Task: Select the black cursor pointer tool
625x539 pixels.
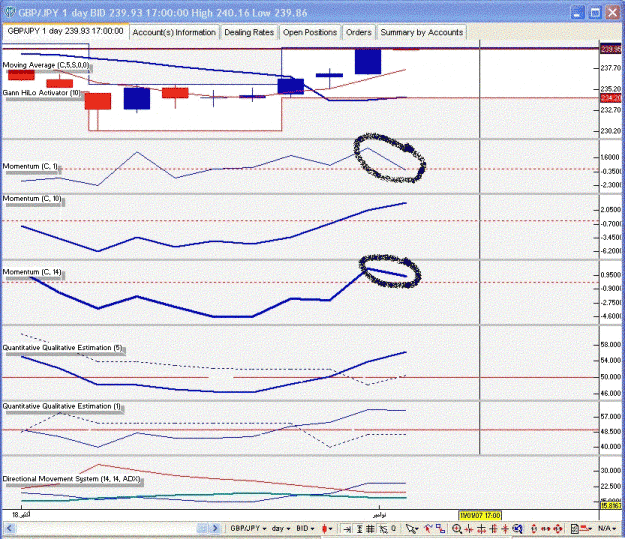Action: (x=410, y=529)
